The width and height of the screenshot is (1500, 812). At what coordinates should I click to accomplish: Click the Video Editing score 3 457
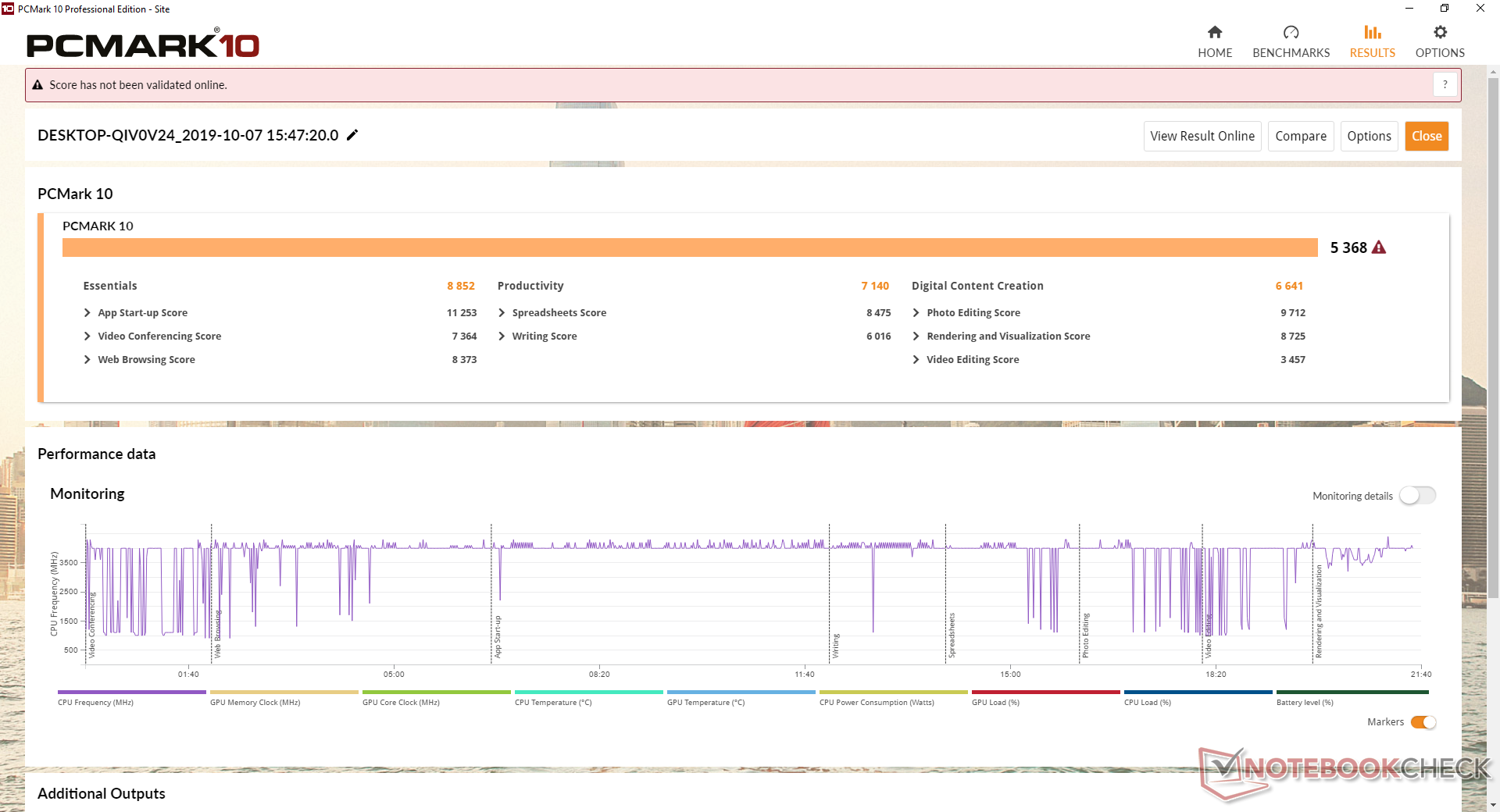click(x=1293, y=359)
